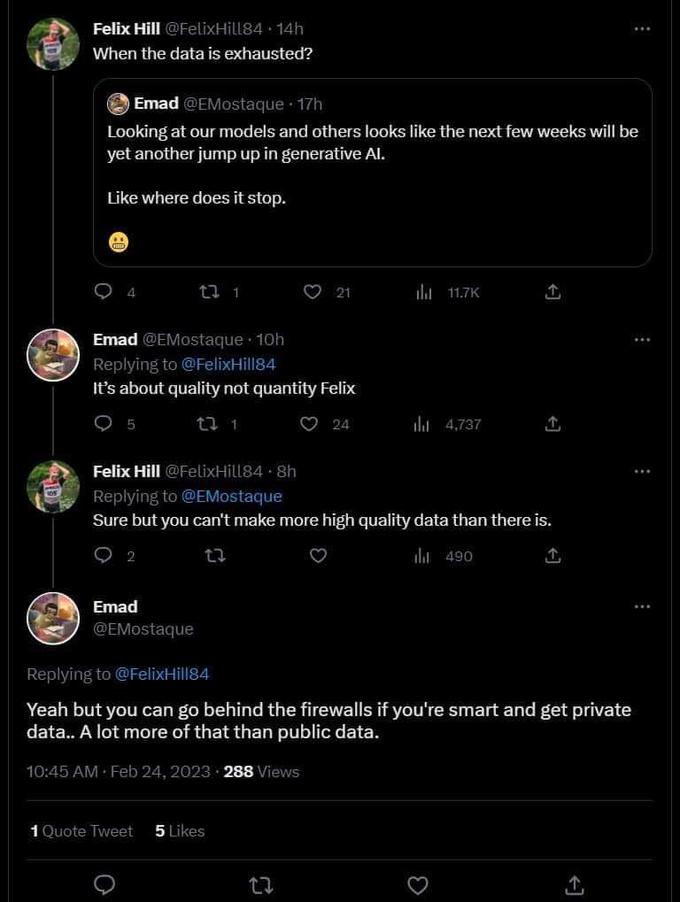
Task: View the "5 Likes" list
Action: [178, 831]
